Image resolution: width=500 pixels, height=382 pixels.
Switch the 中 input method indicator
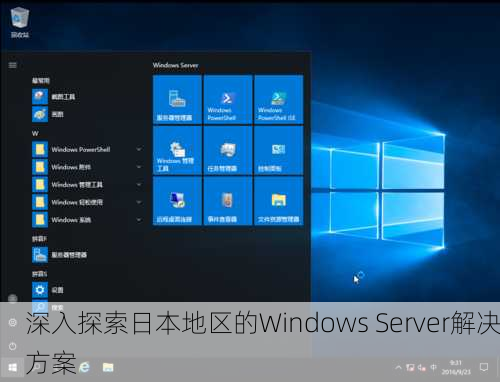click(433, 367)
